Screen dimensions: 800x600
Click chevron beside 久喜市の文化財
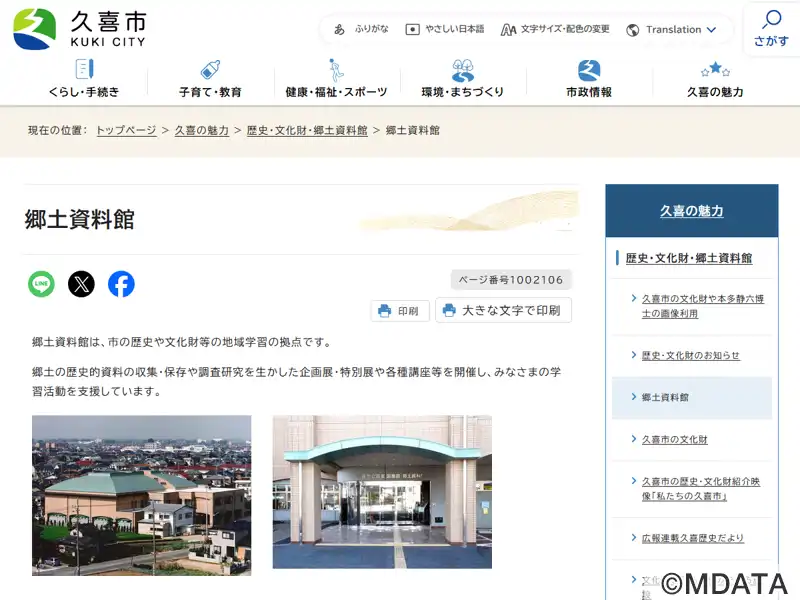(x=634, y=438)
